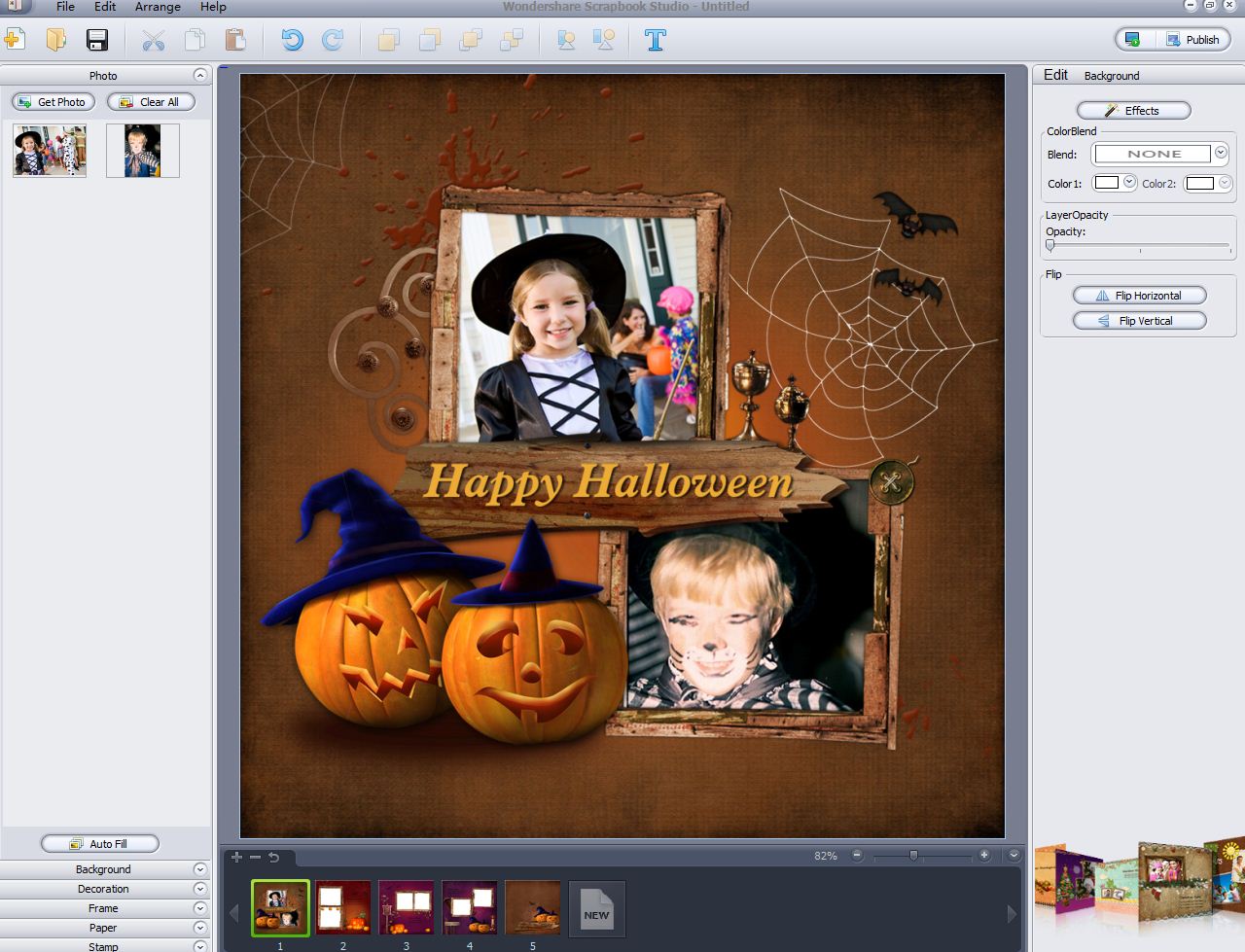The width and height of the screenshot is (1245, 952).
Task: Click the first layer-order icon in toolbar
Action: (389, 40)
